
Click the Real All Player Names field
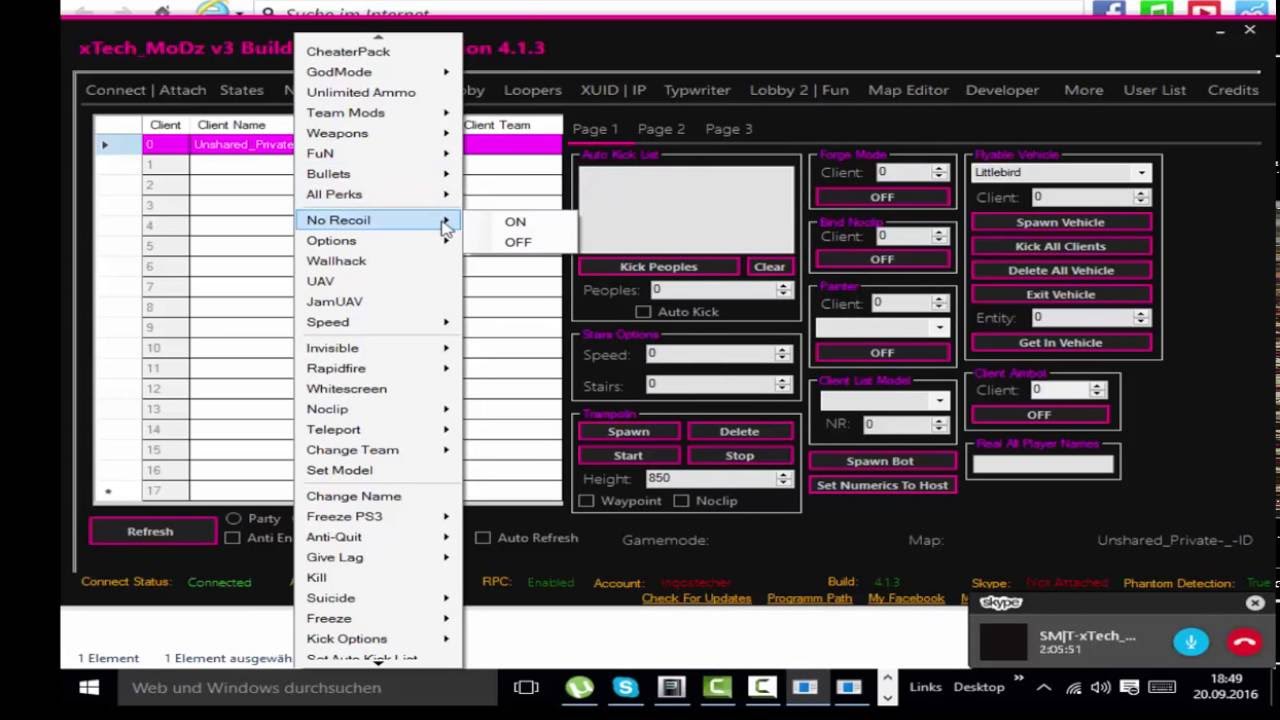point(1043,463)
